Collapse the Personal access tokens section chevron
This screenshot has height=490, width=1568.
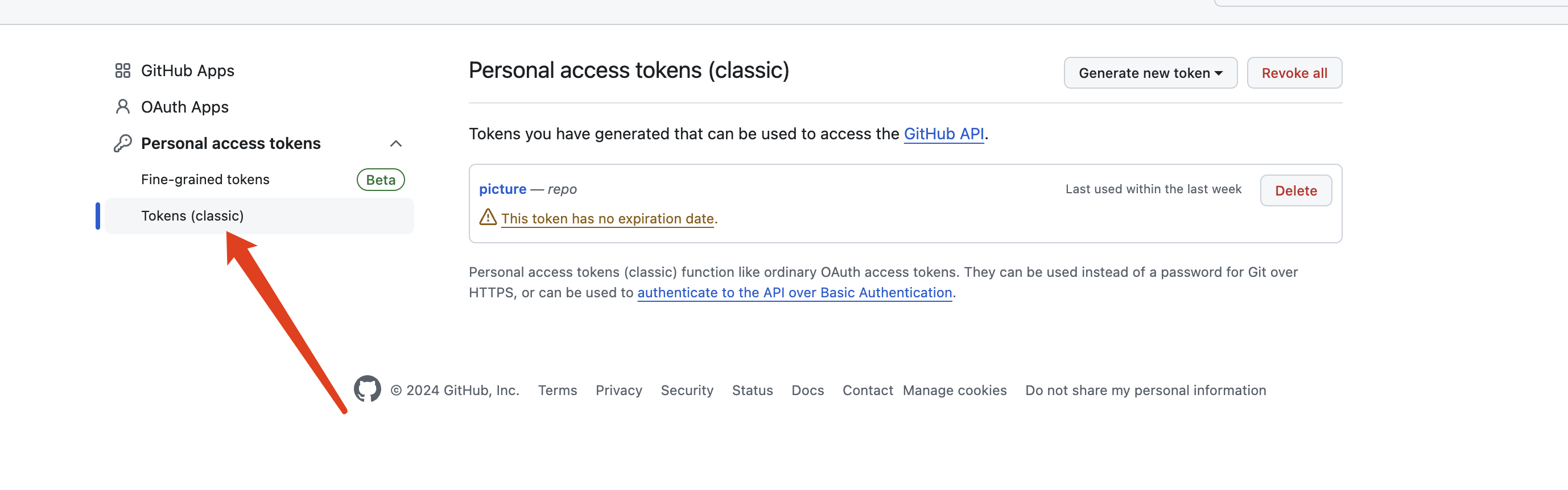[395, 143]
